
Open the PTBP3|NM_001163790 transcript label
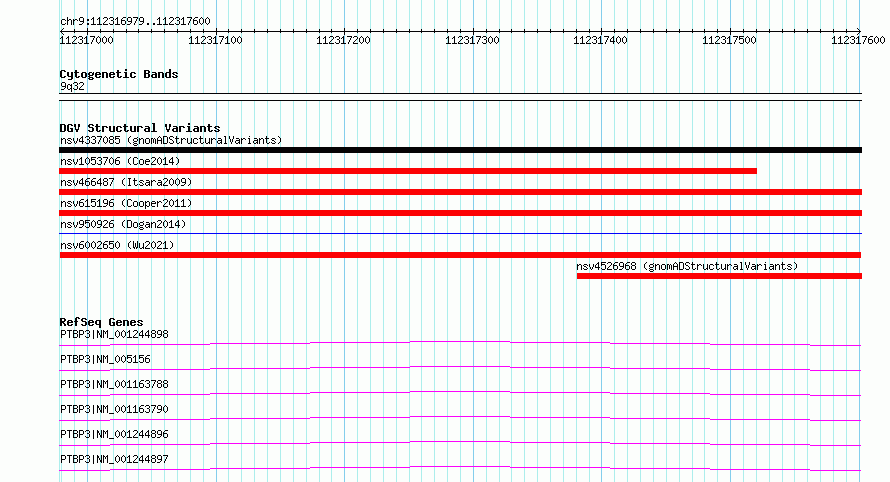[x=114, y=409]
